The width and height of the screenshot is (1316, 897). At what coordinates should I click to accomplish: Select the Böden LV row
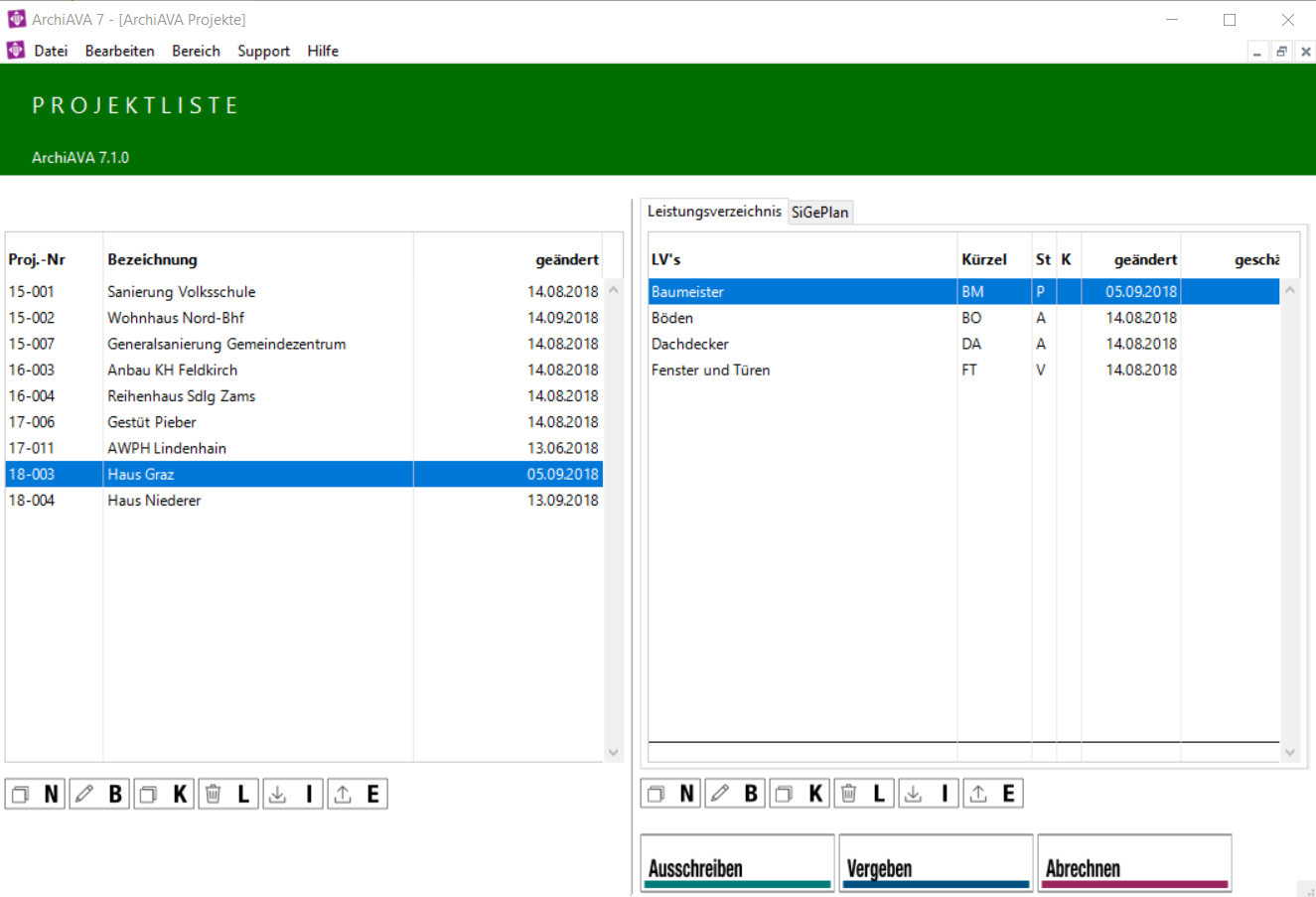coord(963,318)
